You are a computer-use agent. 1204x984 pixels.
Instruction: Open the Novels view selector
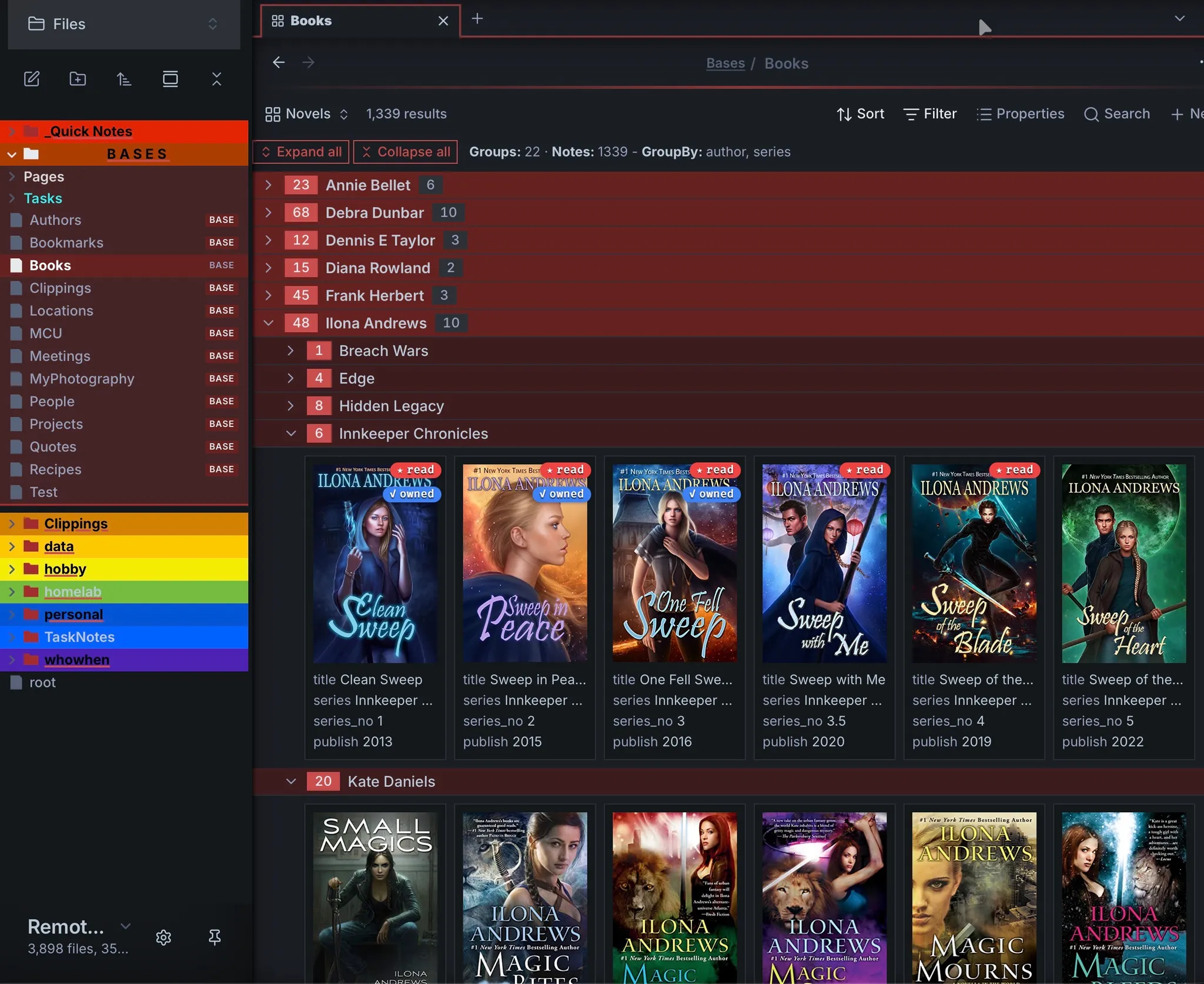coord(306,114)
